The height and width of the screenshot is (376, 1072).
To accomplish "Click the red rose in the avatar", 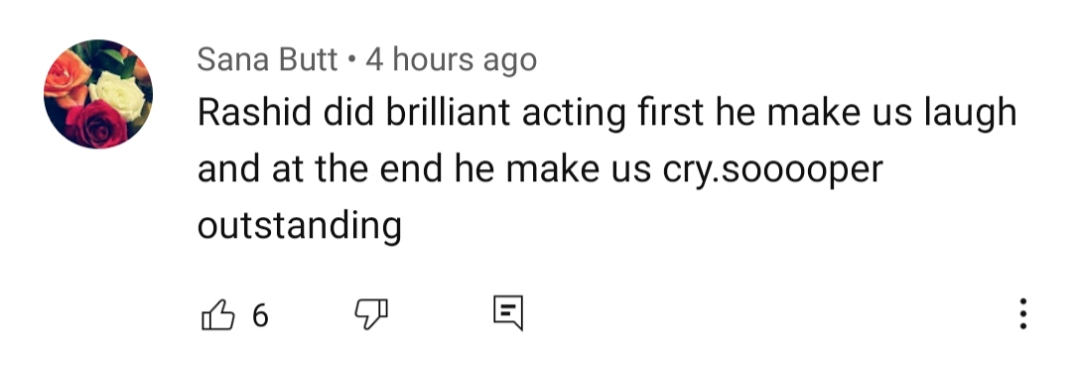I will [96, 124].
